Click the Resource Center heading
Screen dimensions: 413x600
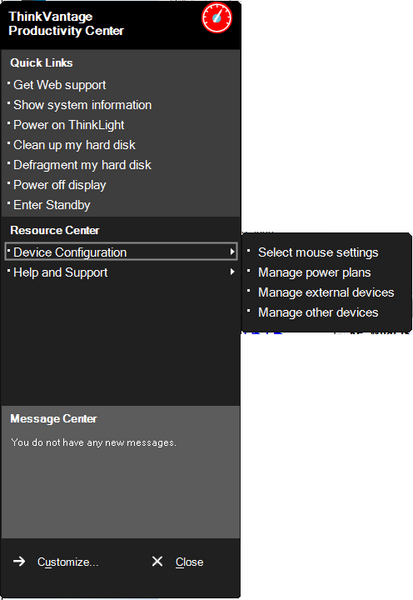coord(55,230)
